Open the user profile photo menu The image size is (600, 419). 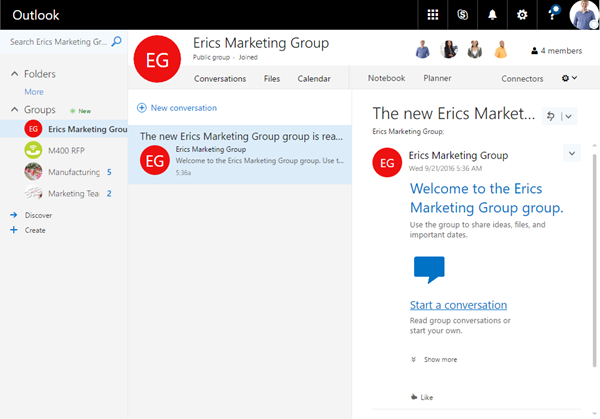(584, 15)
